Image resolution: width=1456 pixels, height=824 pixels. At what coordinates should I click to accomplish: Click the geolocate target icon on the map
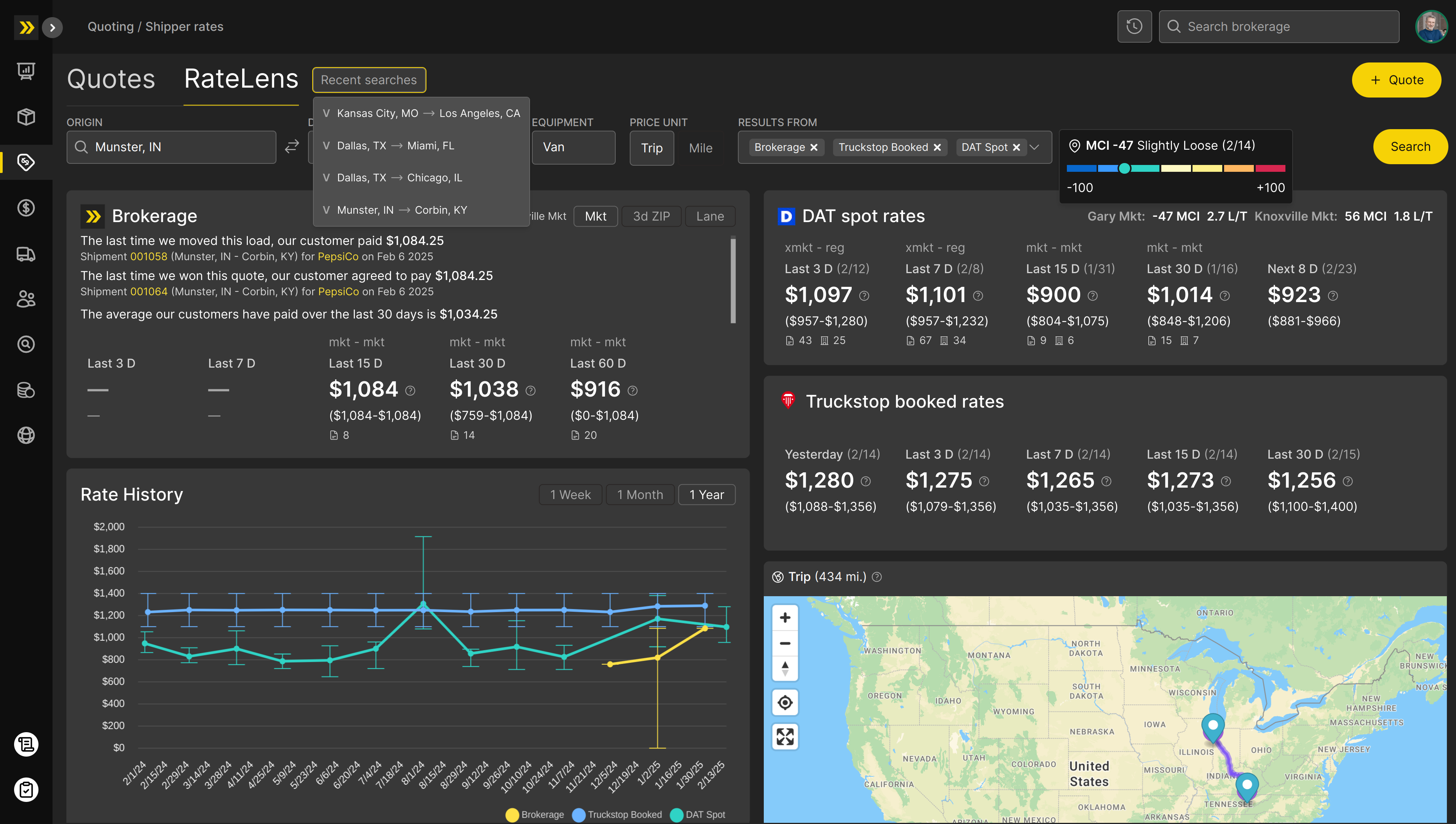785,702
